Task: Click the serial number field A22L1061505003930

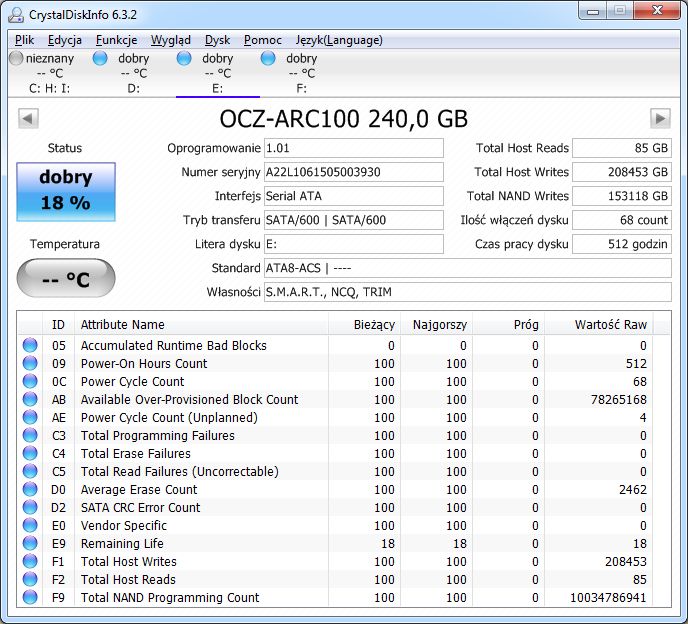Action: 354,172
